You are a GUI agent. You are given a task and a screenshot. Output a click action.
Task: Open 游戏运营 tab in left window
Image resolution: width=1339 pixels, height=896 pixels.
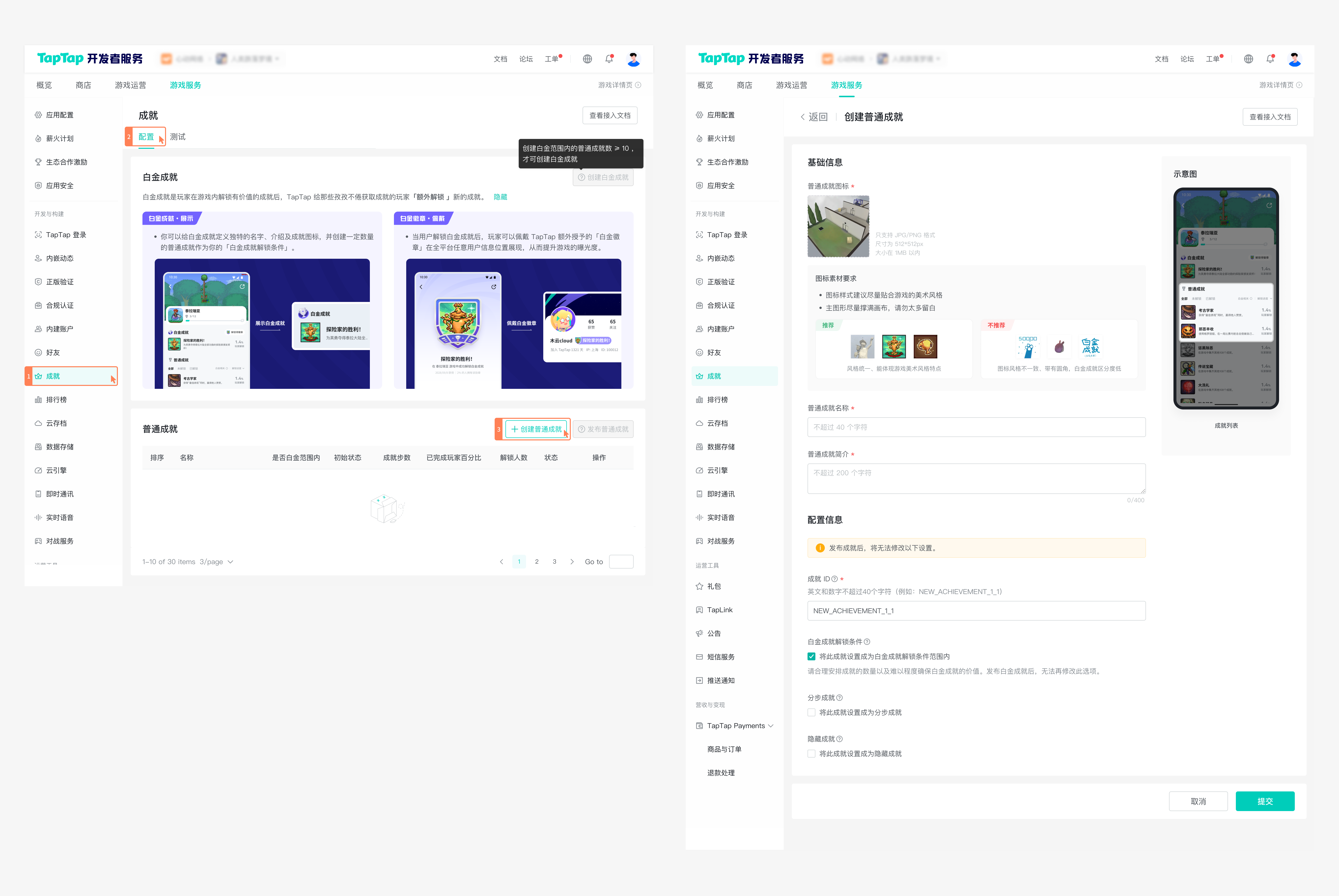(130, 85)
